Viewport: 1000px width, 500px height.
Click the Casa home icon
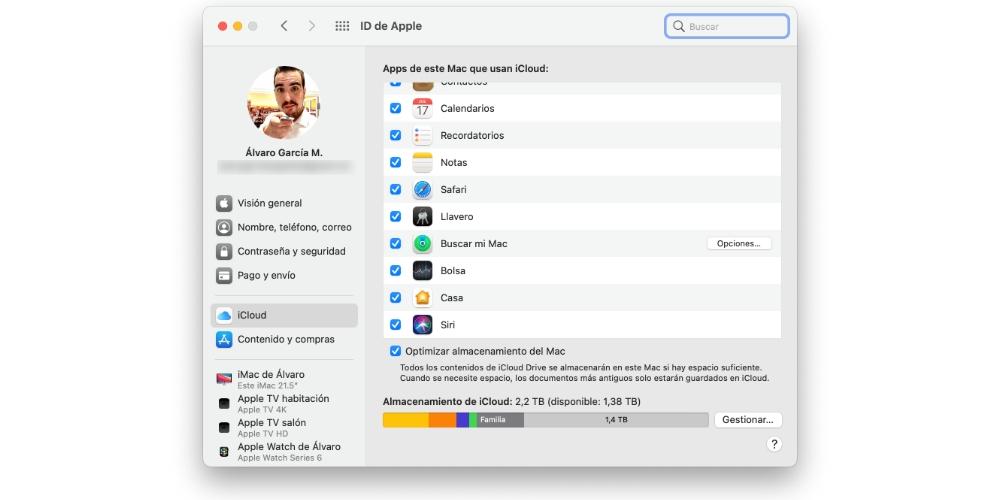tap(422, 298)
